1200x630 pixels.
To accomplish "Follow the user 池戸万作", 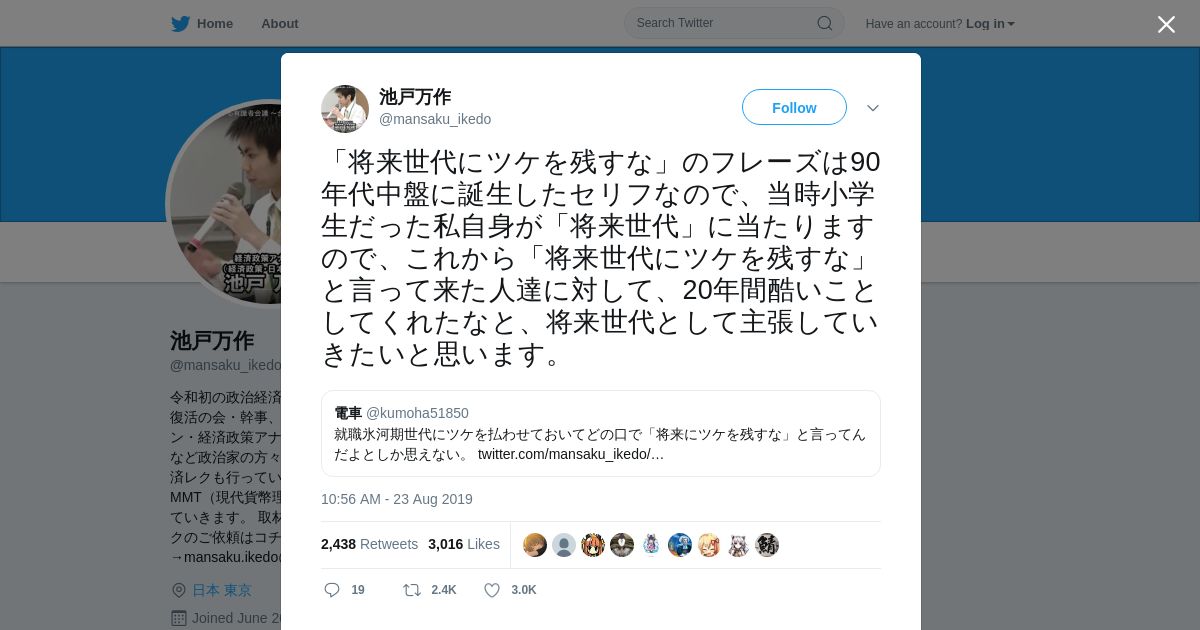I will click(794, 107).
